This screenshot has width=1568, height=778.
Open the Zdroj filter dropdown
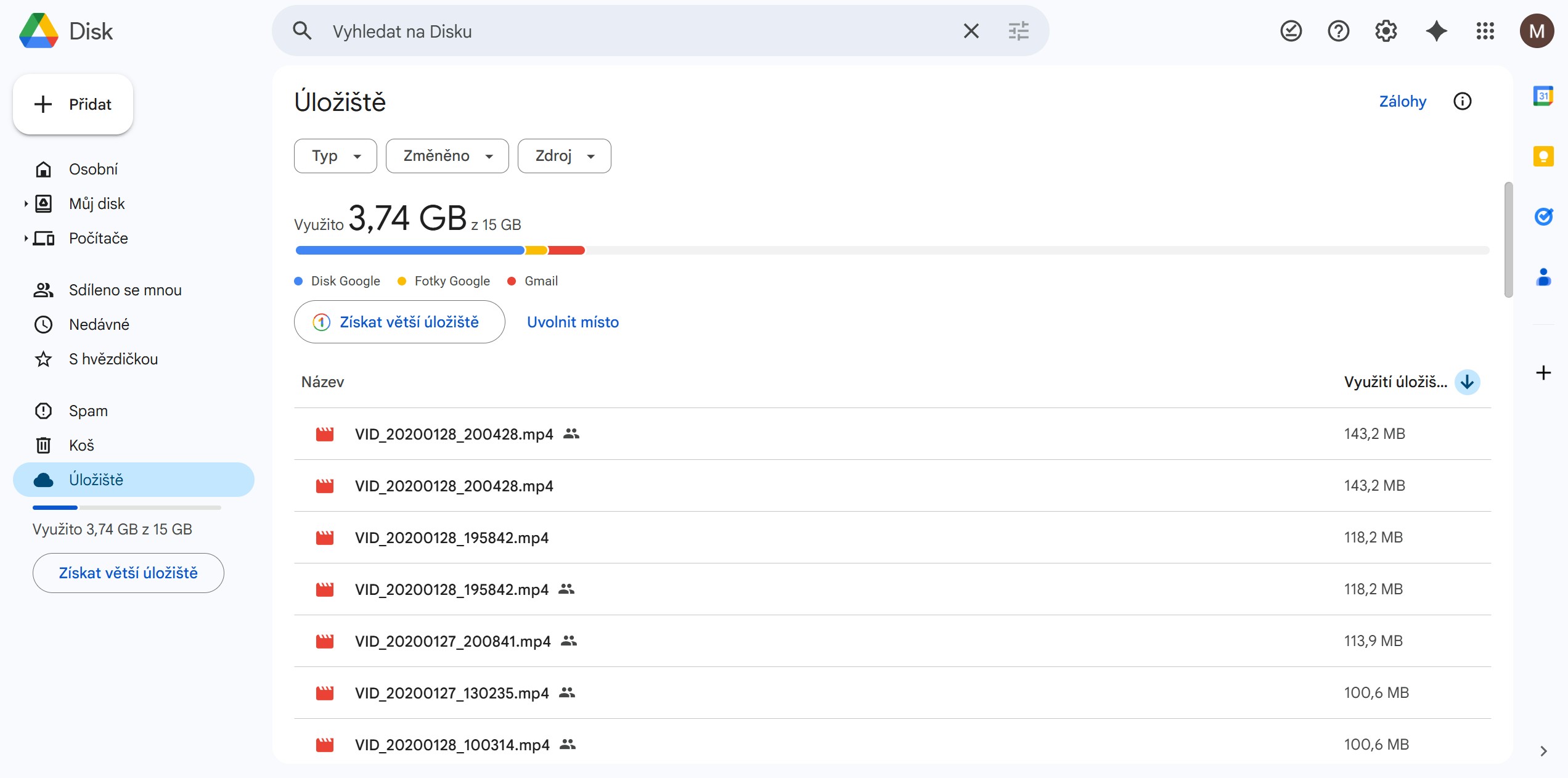click(564, 156)
